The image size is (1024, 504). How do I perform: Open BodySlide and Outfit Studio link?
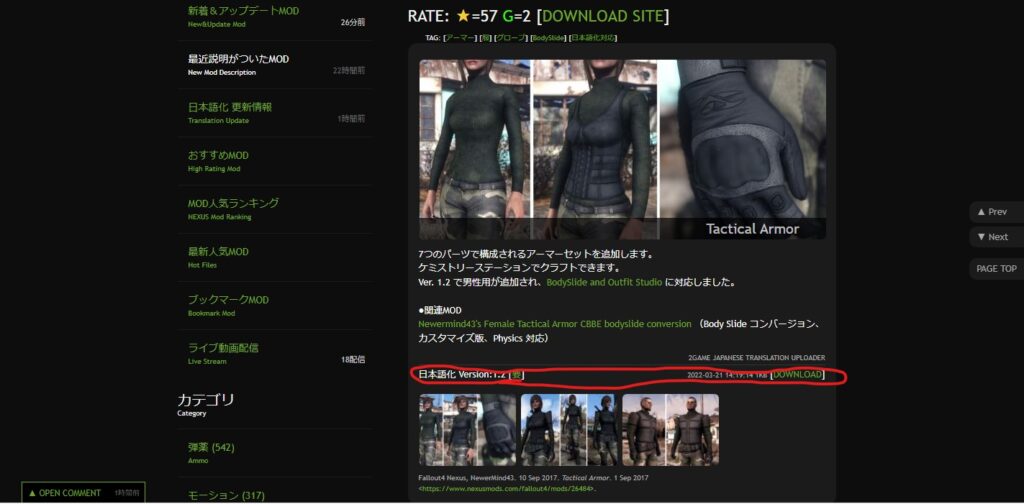point(604,283)
